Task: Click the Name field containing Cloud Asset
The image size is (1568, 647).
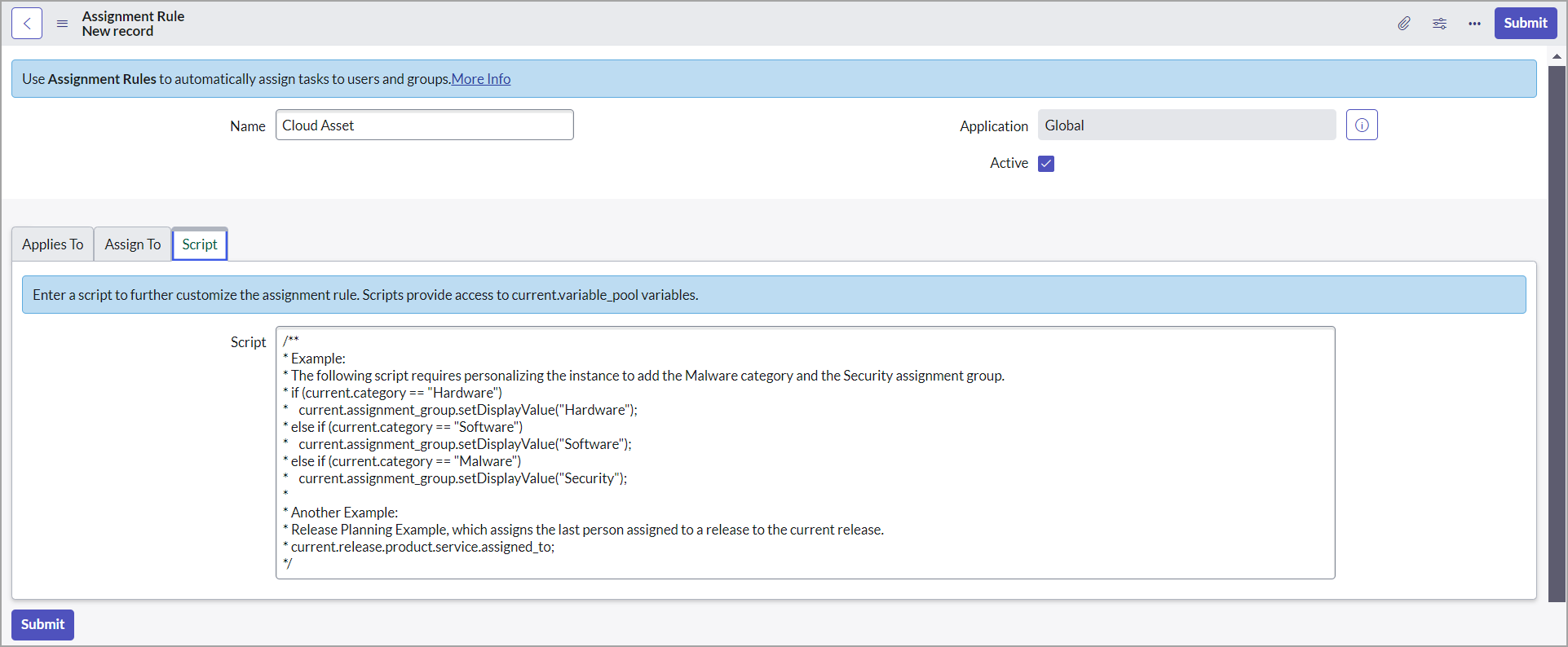Action: point(424,125)
